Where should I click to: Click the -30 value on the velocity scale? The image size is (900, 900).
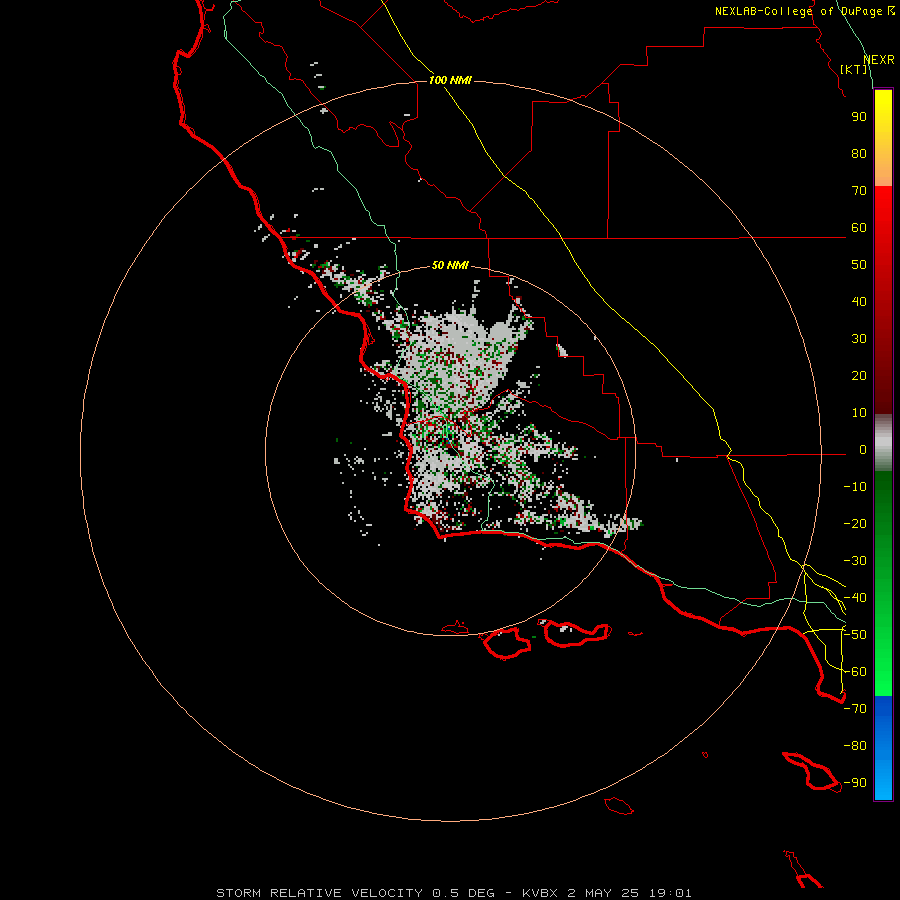[855, 561]
